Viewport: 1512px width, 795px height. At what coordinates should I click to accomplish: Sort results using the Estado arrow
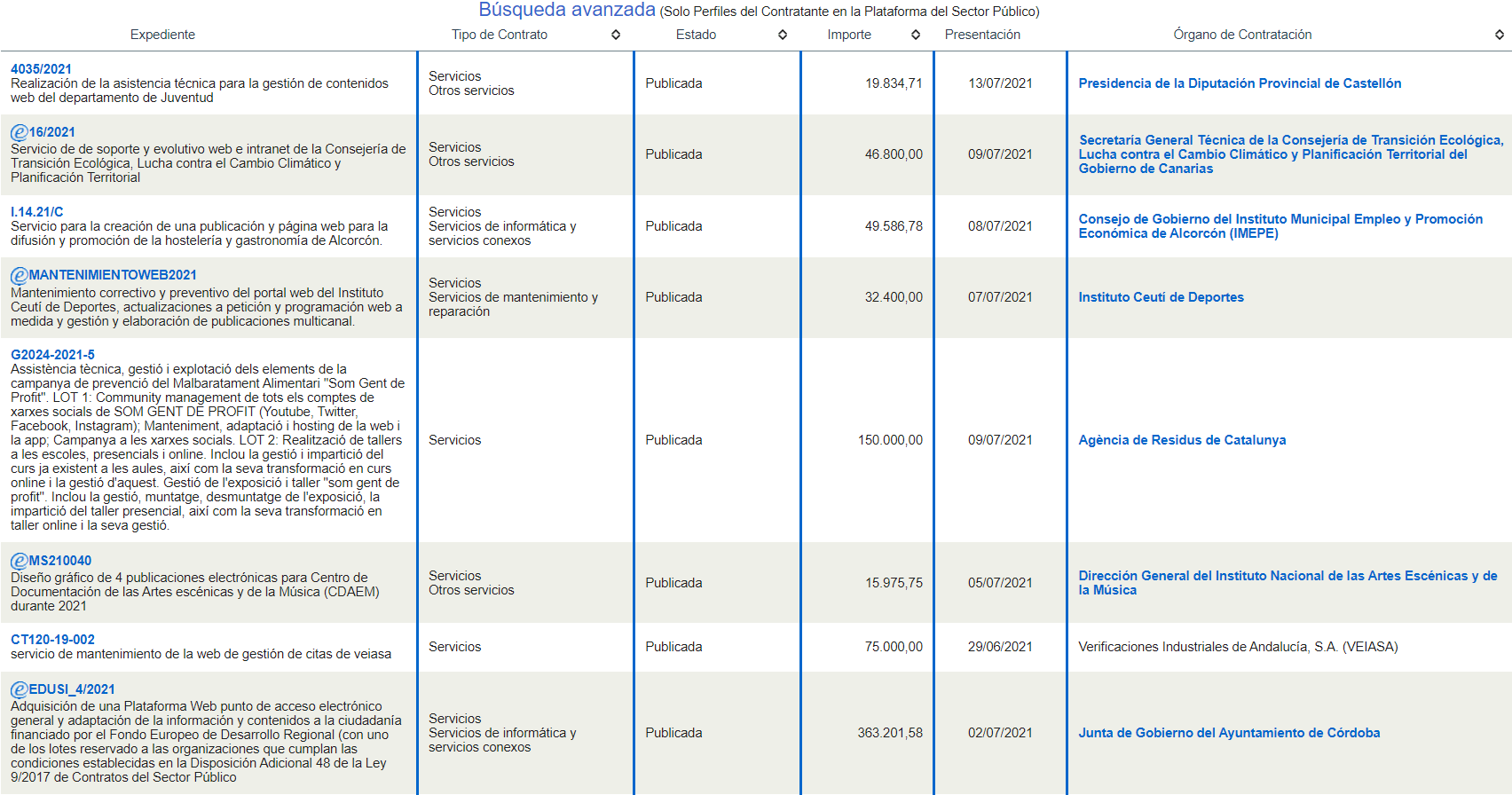pos(783,35)
